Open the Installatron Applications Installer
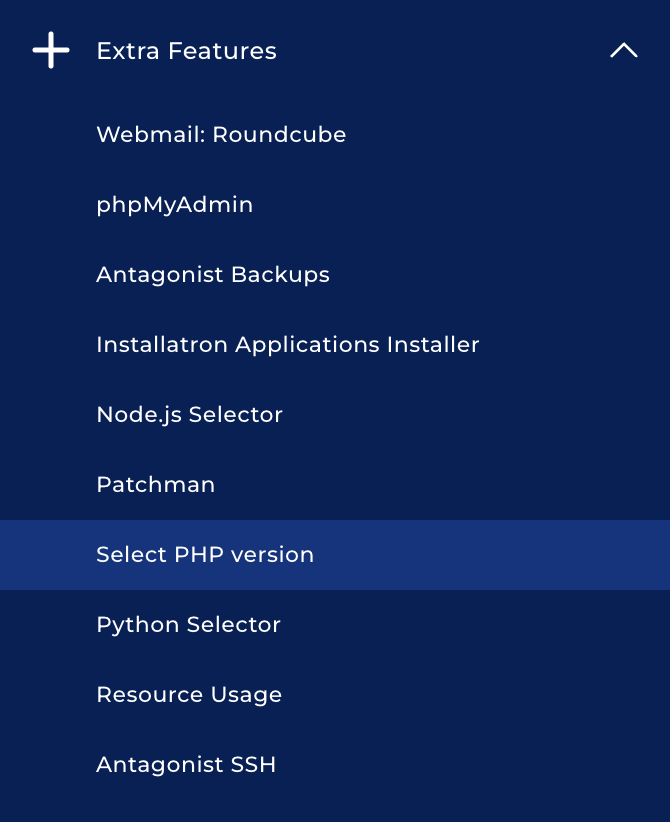The width and height of the screenshot is (670, 822). click(x=288, y=344)
